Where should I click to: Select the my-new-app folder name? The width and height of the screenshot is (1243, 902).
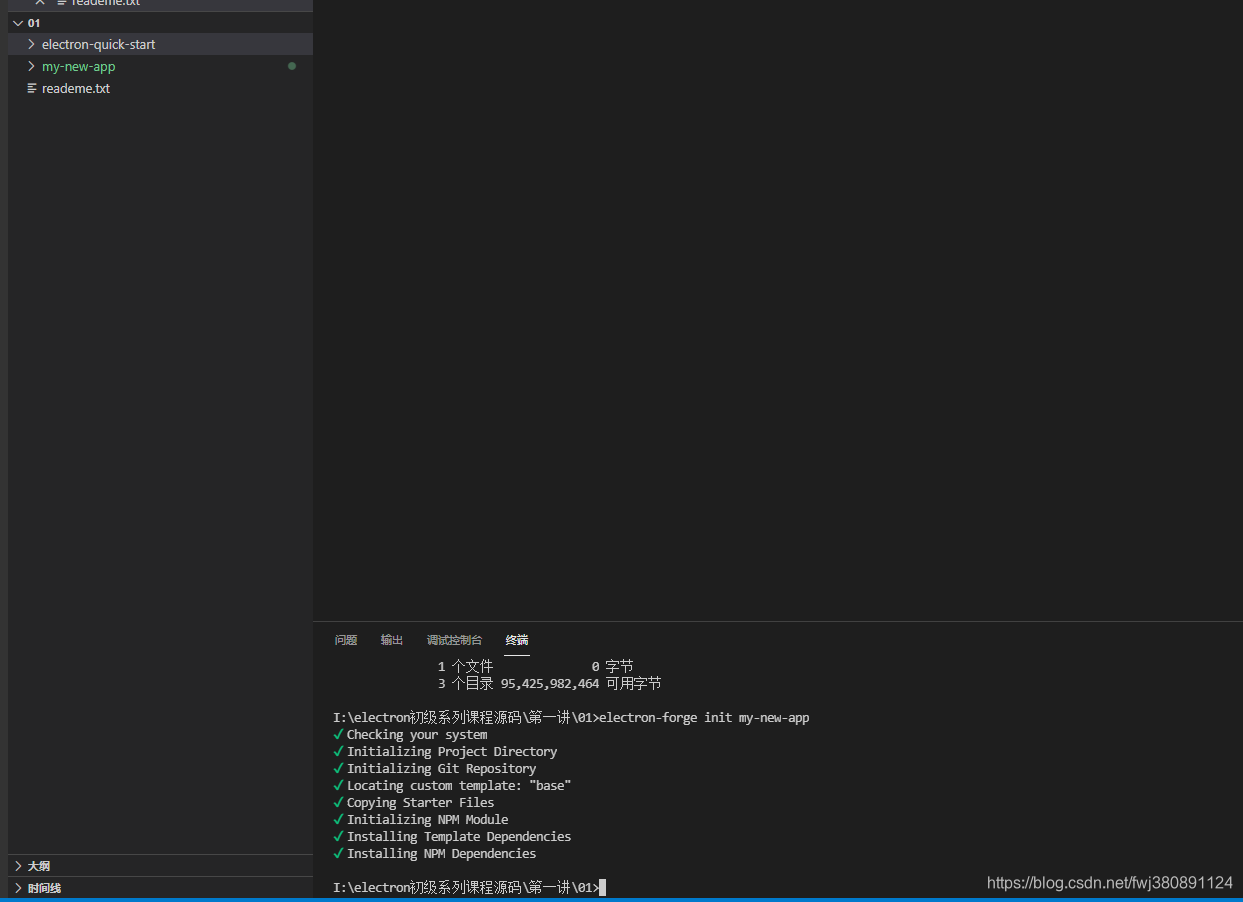[x=79, y=66]
